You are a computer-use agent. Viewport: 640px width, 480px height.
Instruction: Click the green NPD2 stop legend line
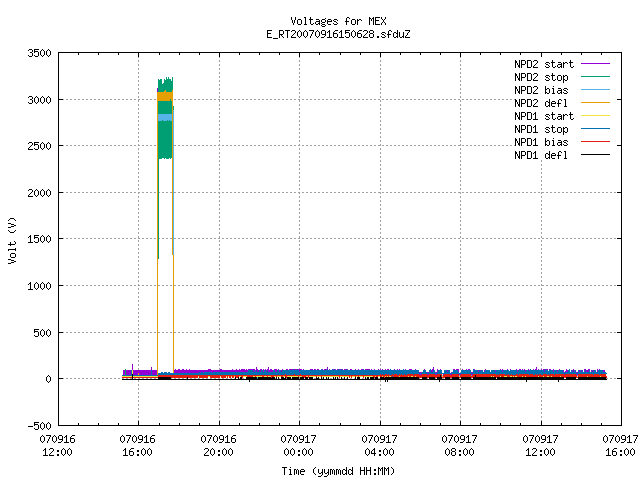pyautogui.click(x=595, y=77)
